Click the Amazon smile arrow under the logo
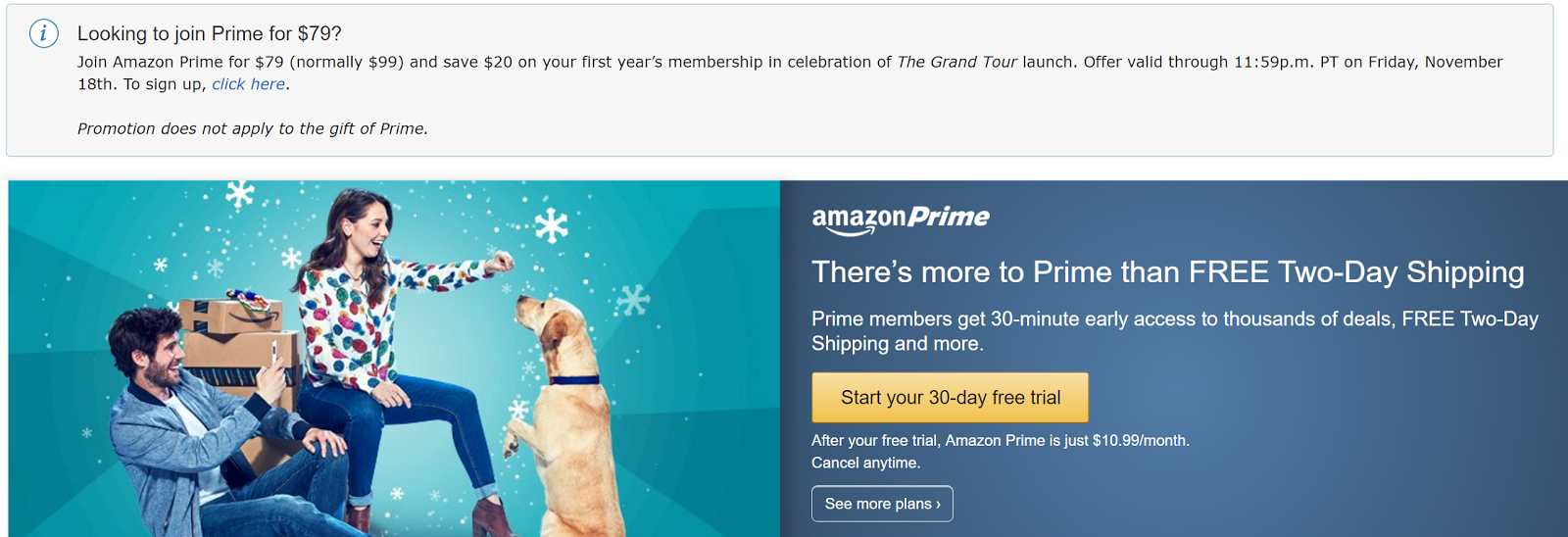The width and height of the screenshot is (1568, 537). [844, 231]
